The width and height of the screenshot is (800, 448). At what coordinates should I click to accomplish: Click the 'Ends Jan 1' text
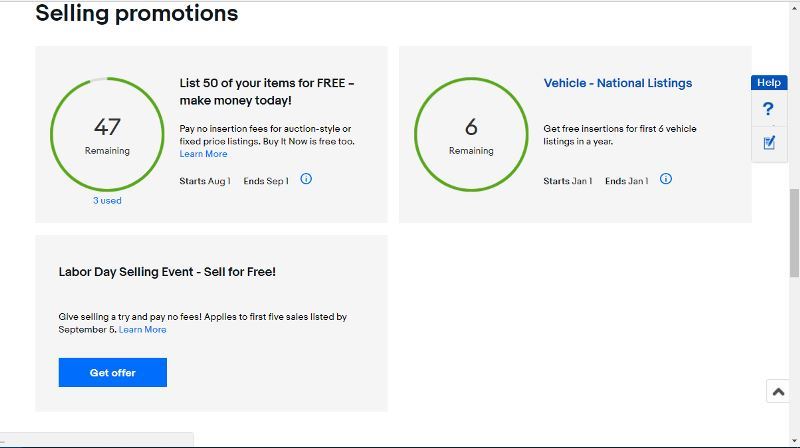pos(627,181)
